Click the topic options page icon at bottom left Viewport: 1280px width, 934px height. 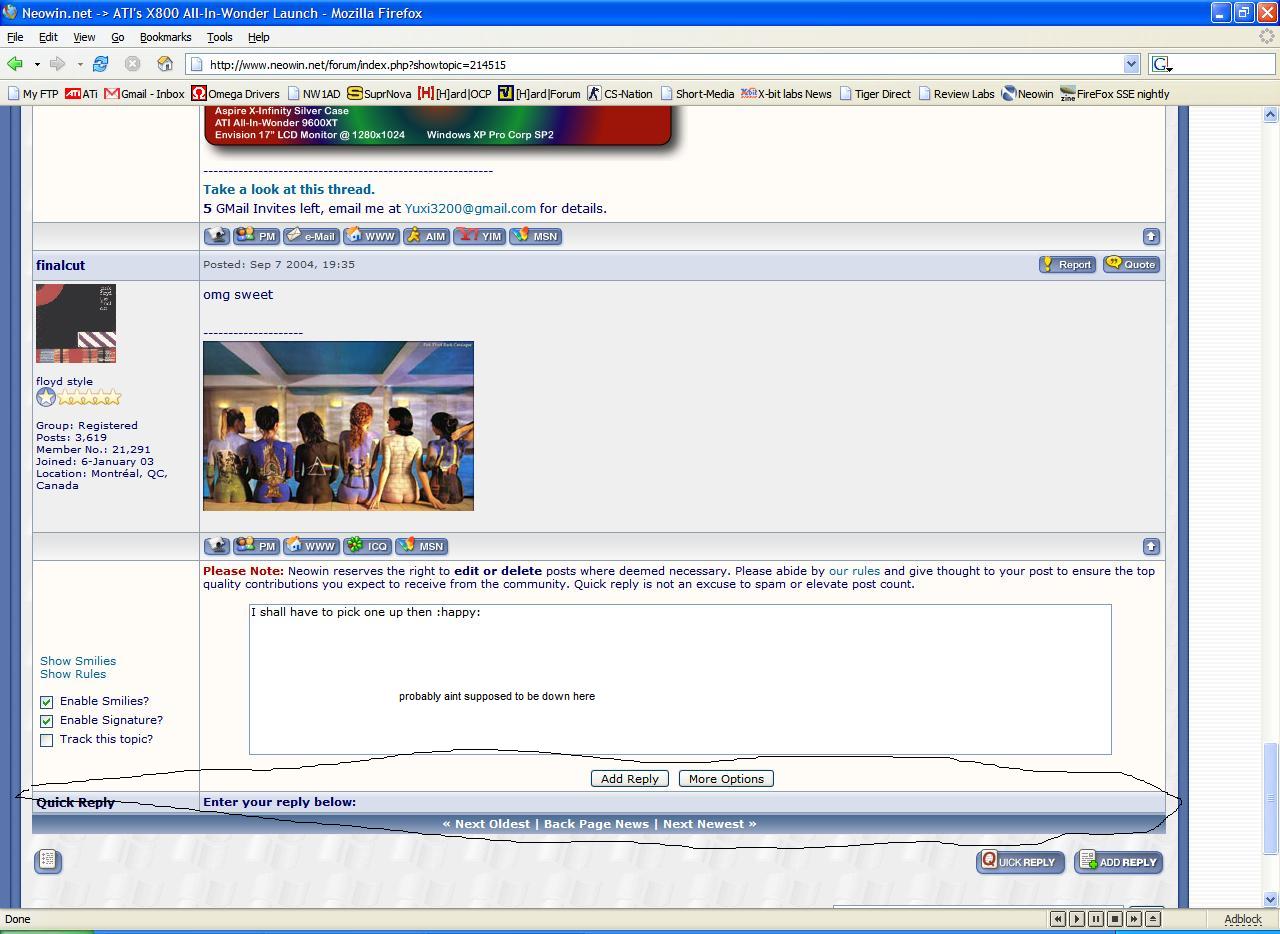[48, 861]
